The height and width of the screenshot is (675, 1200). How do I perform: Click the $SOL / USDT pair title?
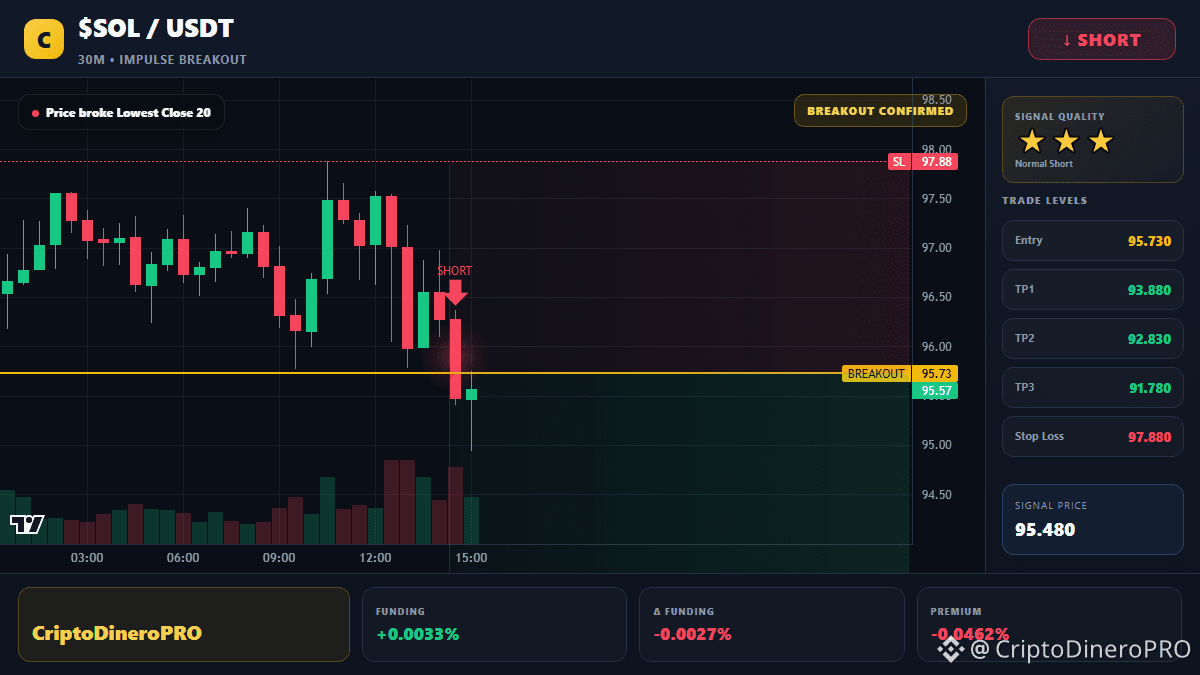156,30
